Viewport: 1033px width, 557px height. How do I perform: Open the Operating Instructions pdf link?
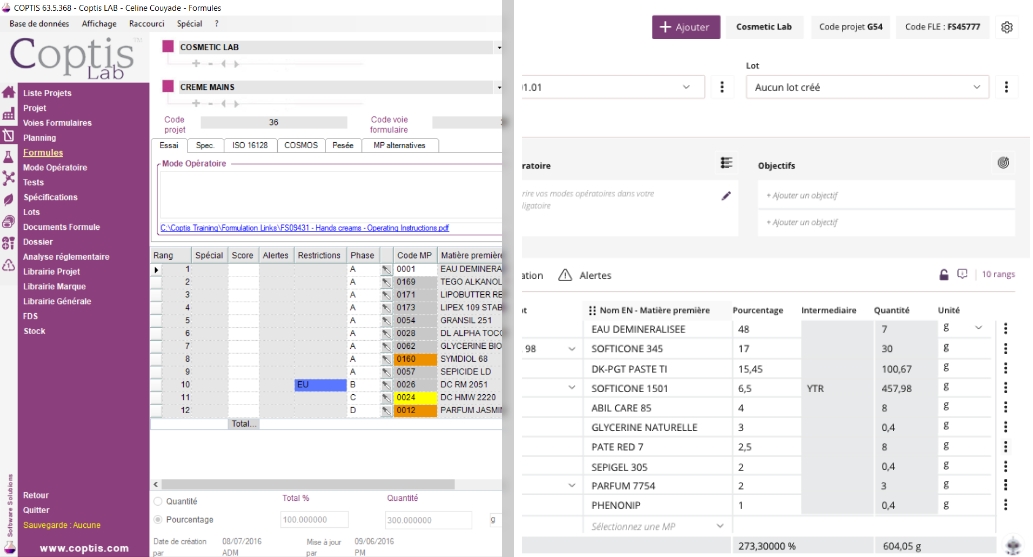(304, 228)
